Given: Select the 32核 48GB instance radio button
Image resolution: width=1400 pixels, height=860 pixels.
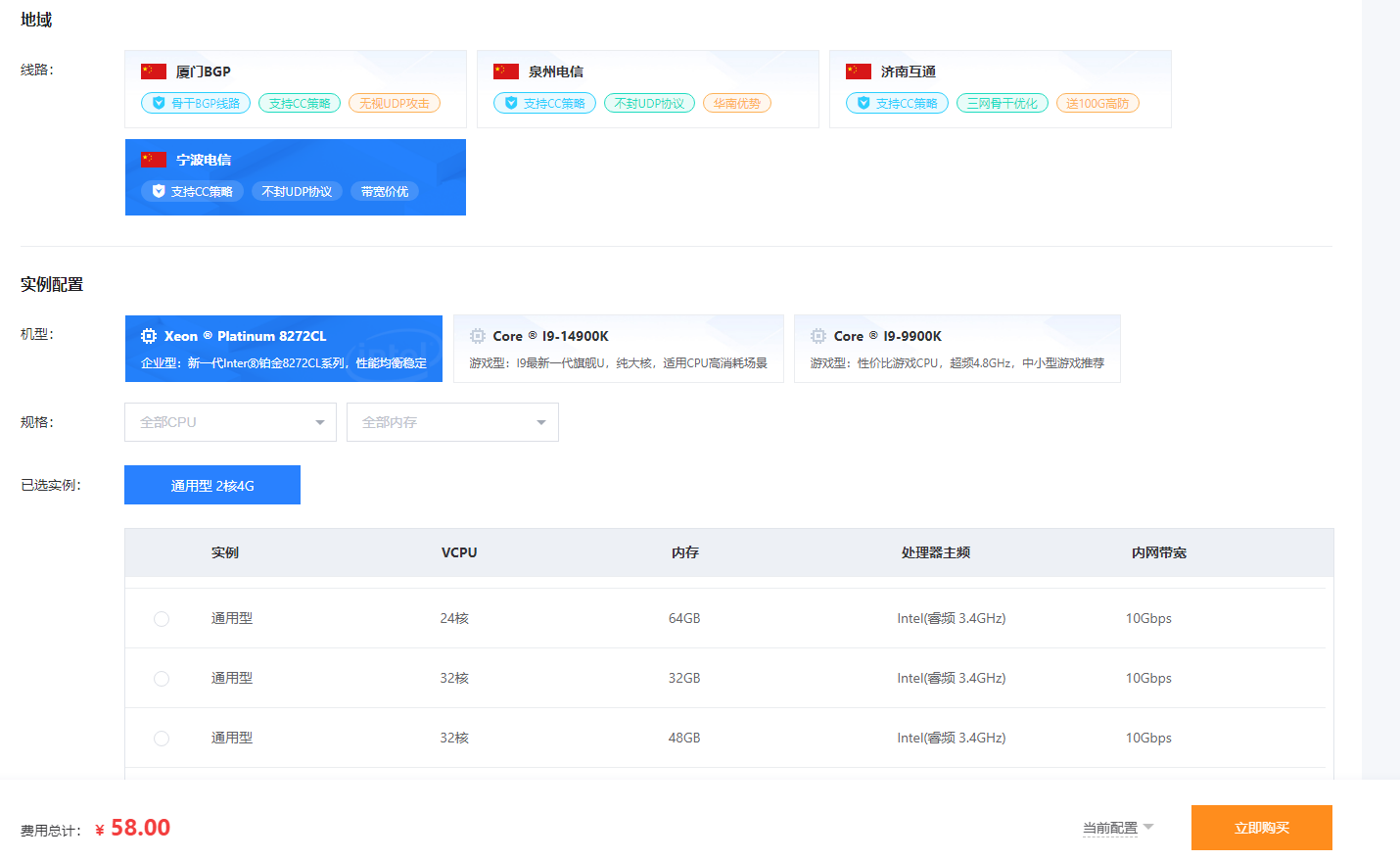Looking at the screenshot, I should pyautogui.click(x=162, y=739).
